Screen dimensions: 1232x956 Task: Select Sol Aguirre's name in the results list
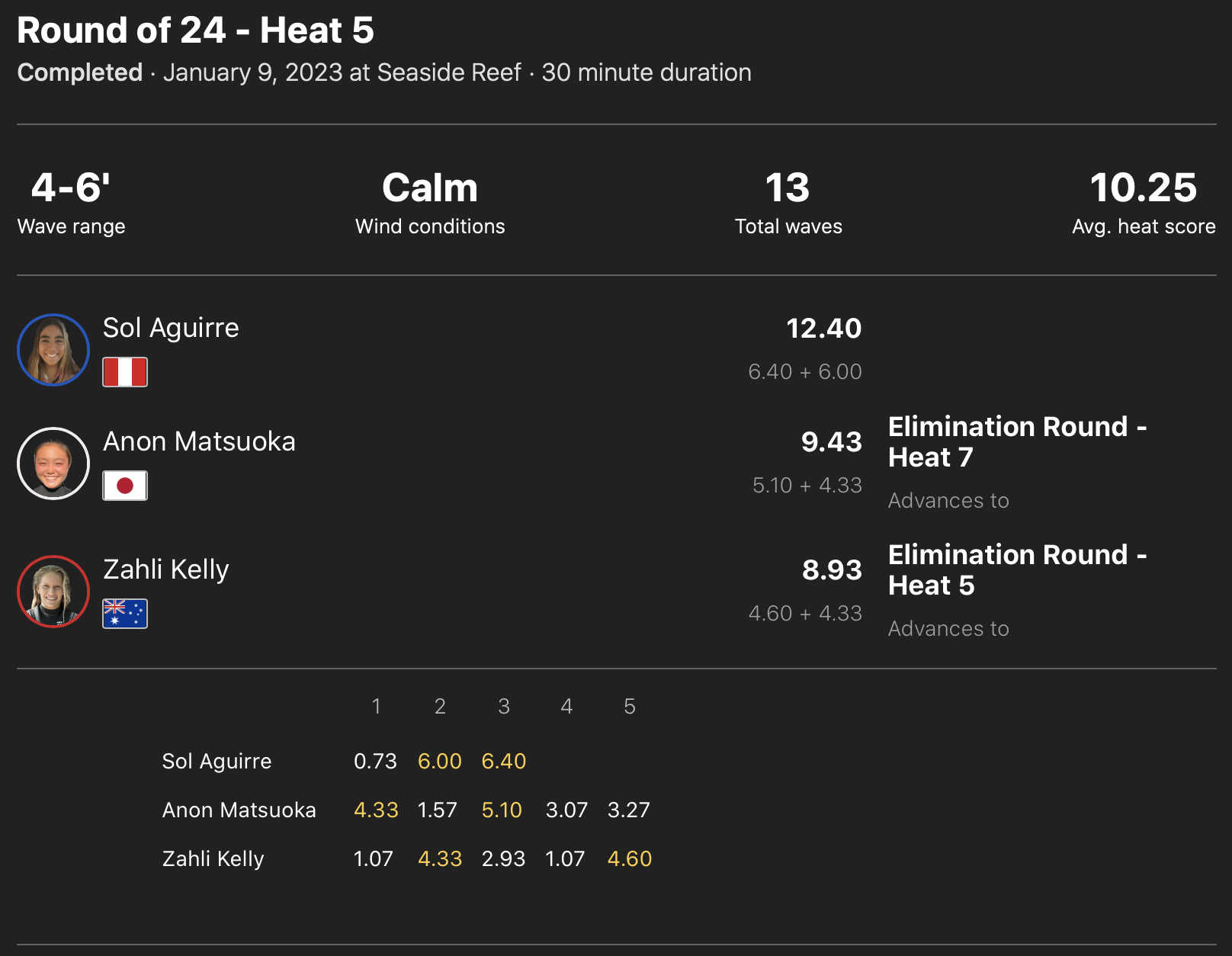click(x=171, y=328)
